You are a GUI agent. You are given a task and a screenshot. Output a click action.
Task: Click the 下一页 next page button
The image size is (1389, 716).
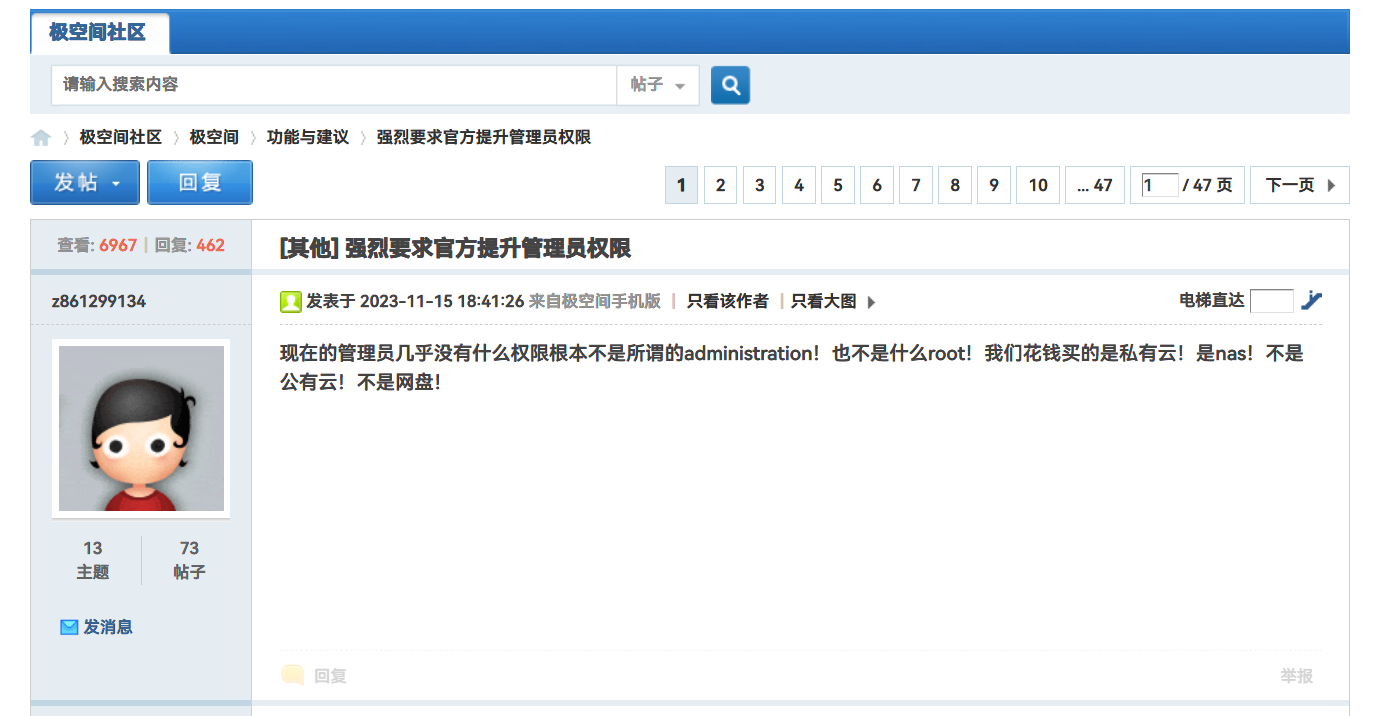coord(1300,185)
